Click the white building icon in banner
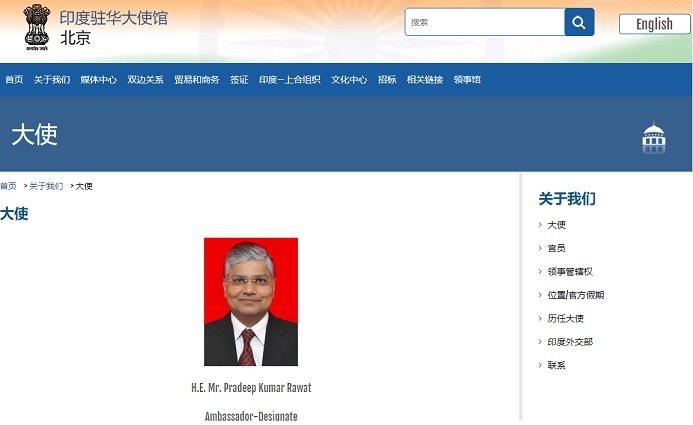The image size is (693, 425). point(654,138)
